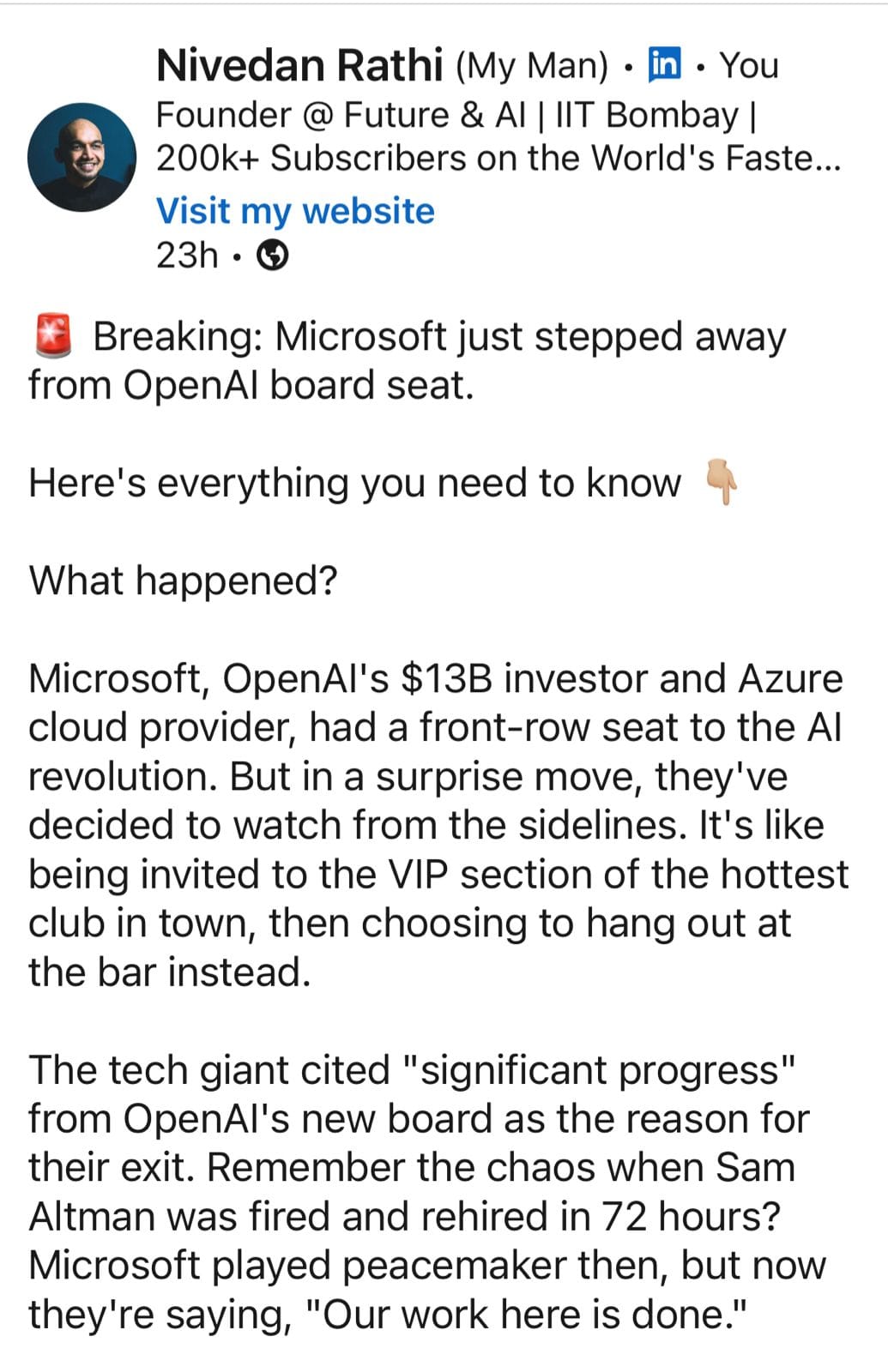Click the pointing-down hand emoji

[721, 481]
